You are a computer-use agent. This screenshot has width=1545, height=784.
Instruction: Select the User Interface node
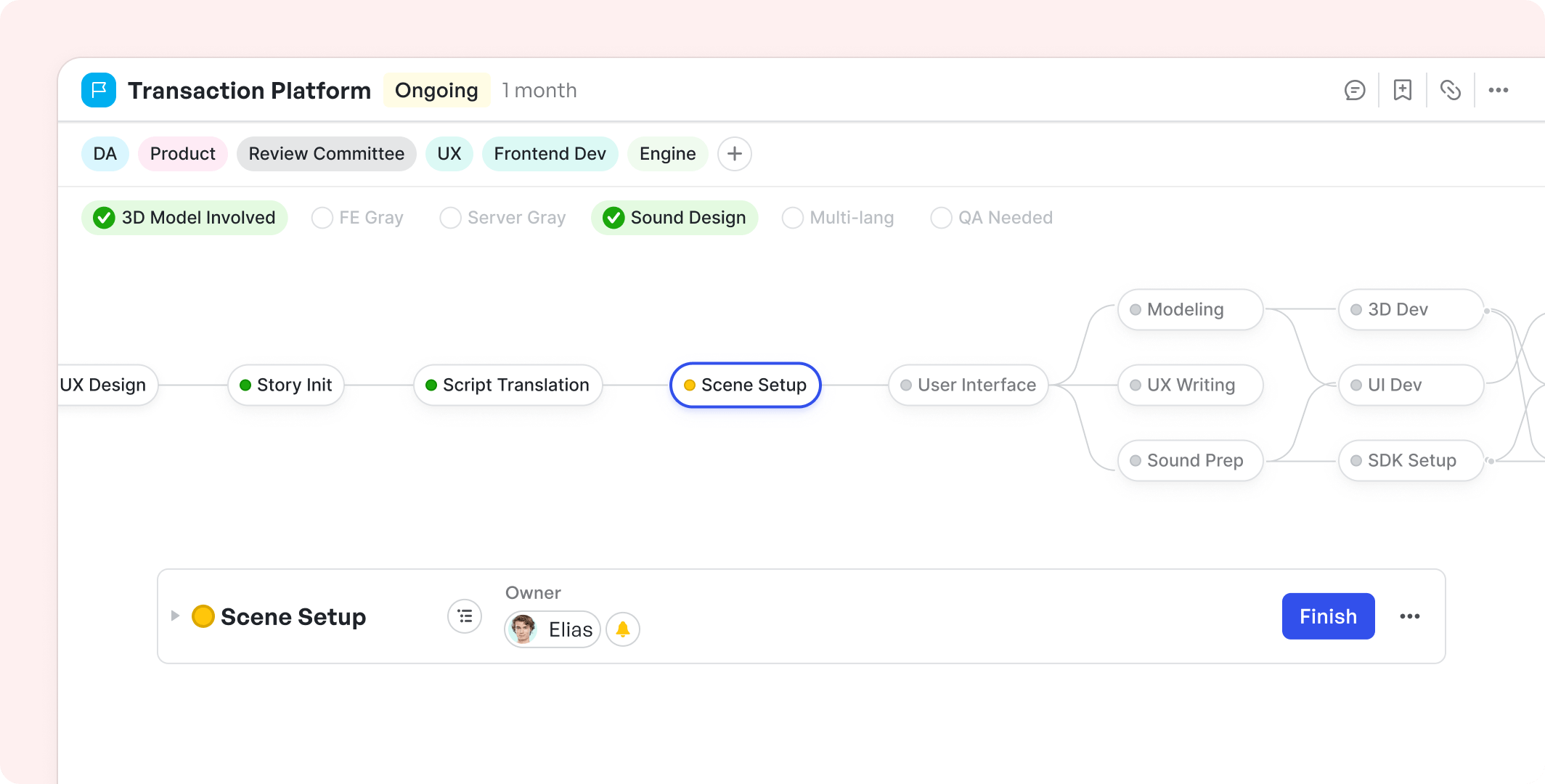pos(969,385)
